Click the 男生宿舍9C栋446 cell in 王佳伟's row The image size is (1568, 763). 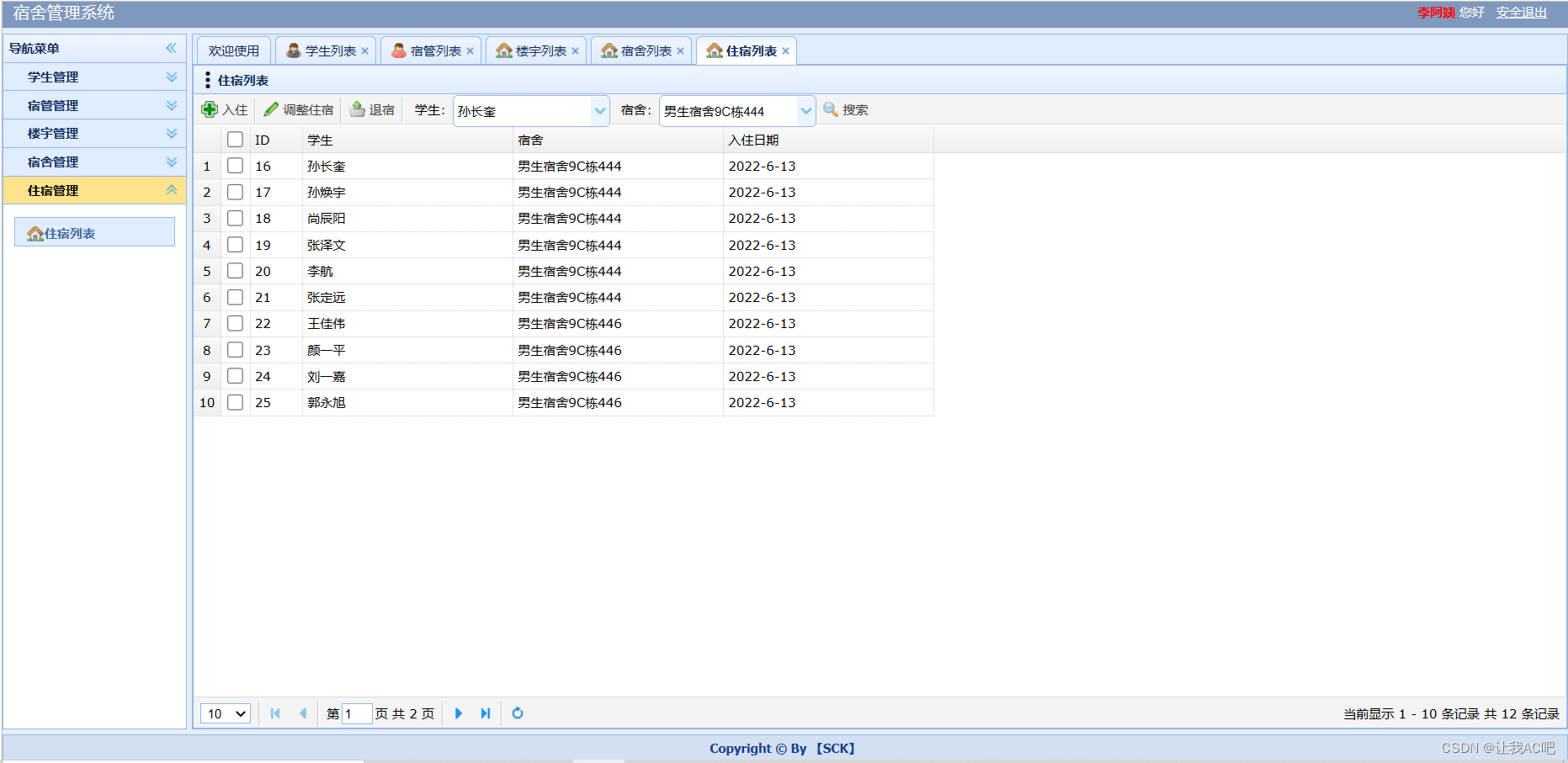(x=618, y=323)
